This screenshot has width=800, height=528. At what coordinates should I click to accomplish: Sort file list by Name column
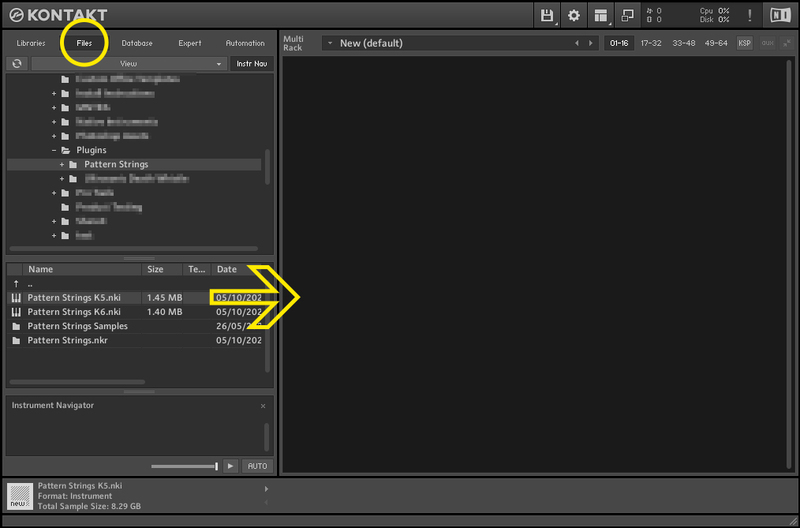tap(82, 269)
